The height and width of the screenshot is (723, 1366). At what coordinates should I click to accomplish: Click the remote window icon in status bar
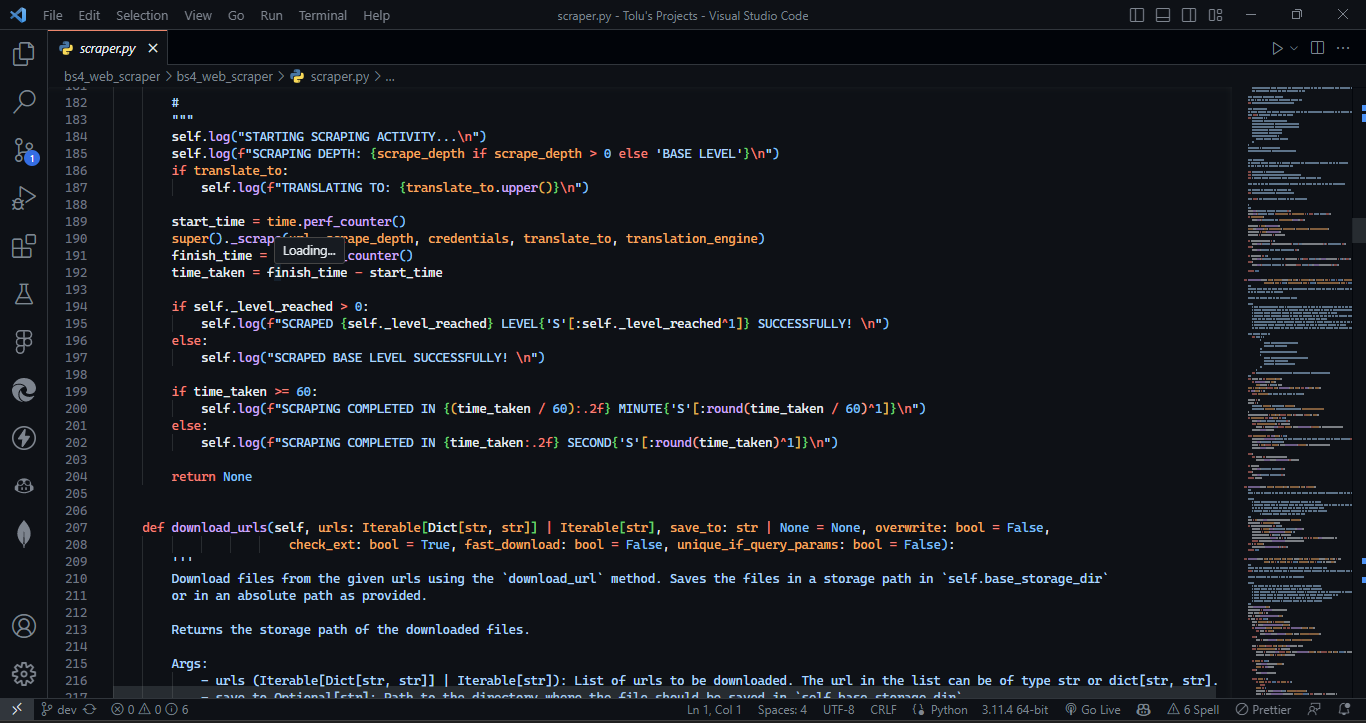16,709
